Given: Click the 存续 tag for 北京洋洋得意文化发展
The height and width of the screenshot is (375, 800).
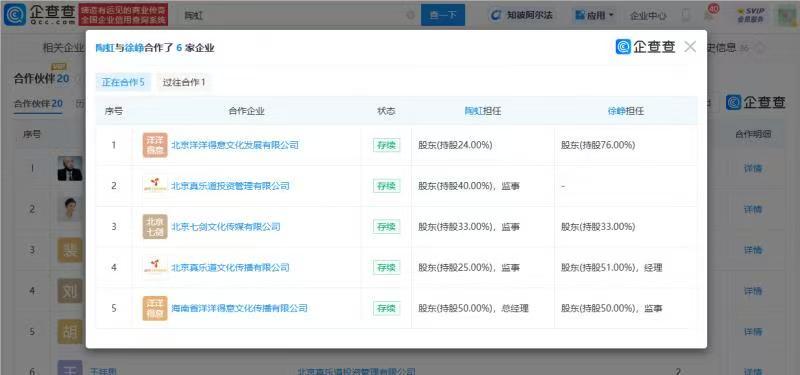Looking at the screenshot, I should 386,145.
